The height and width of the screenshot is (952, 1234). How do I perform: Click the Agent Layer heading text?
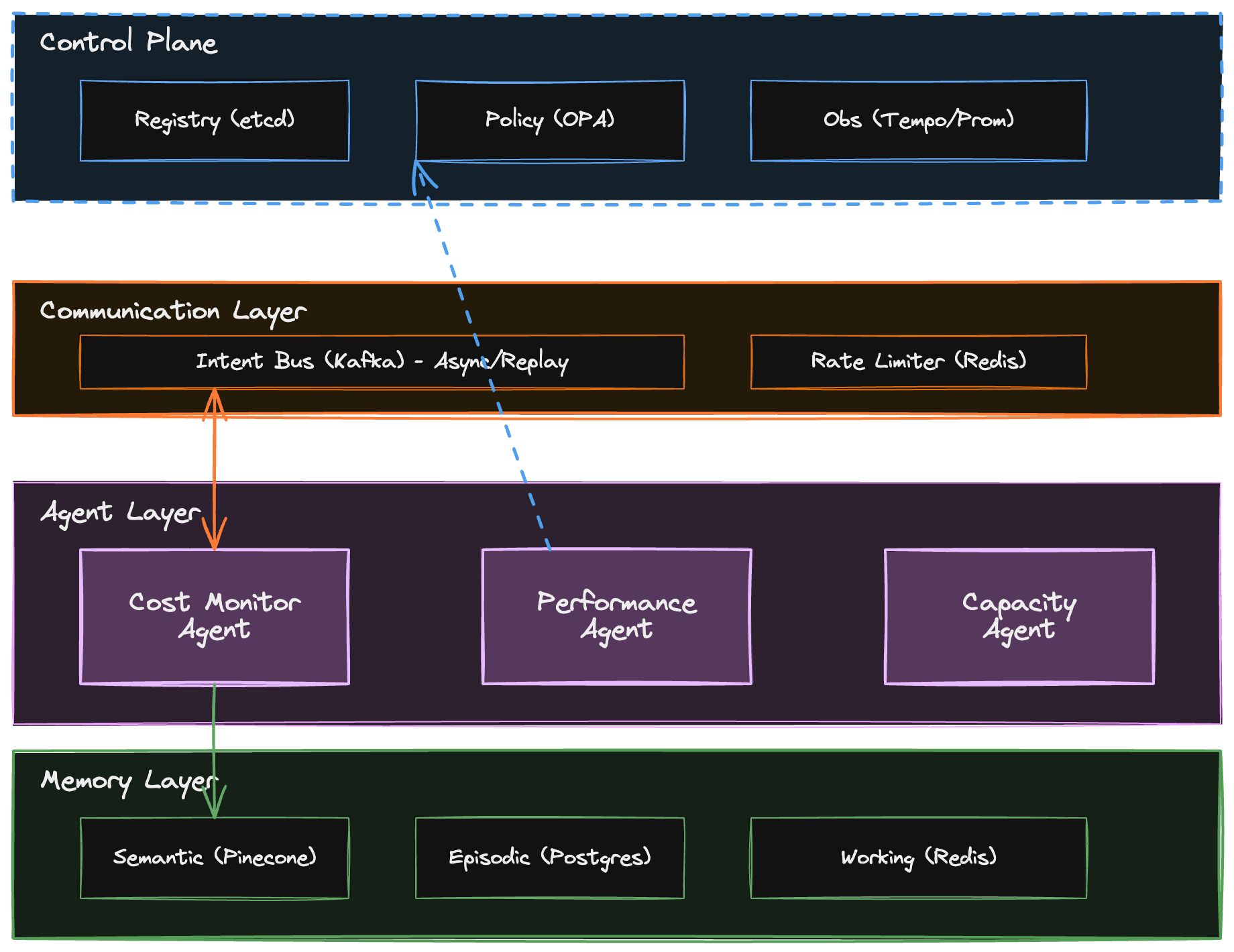[x=119, y=513]
